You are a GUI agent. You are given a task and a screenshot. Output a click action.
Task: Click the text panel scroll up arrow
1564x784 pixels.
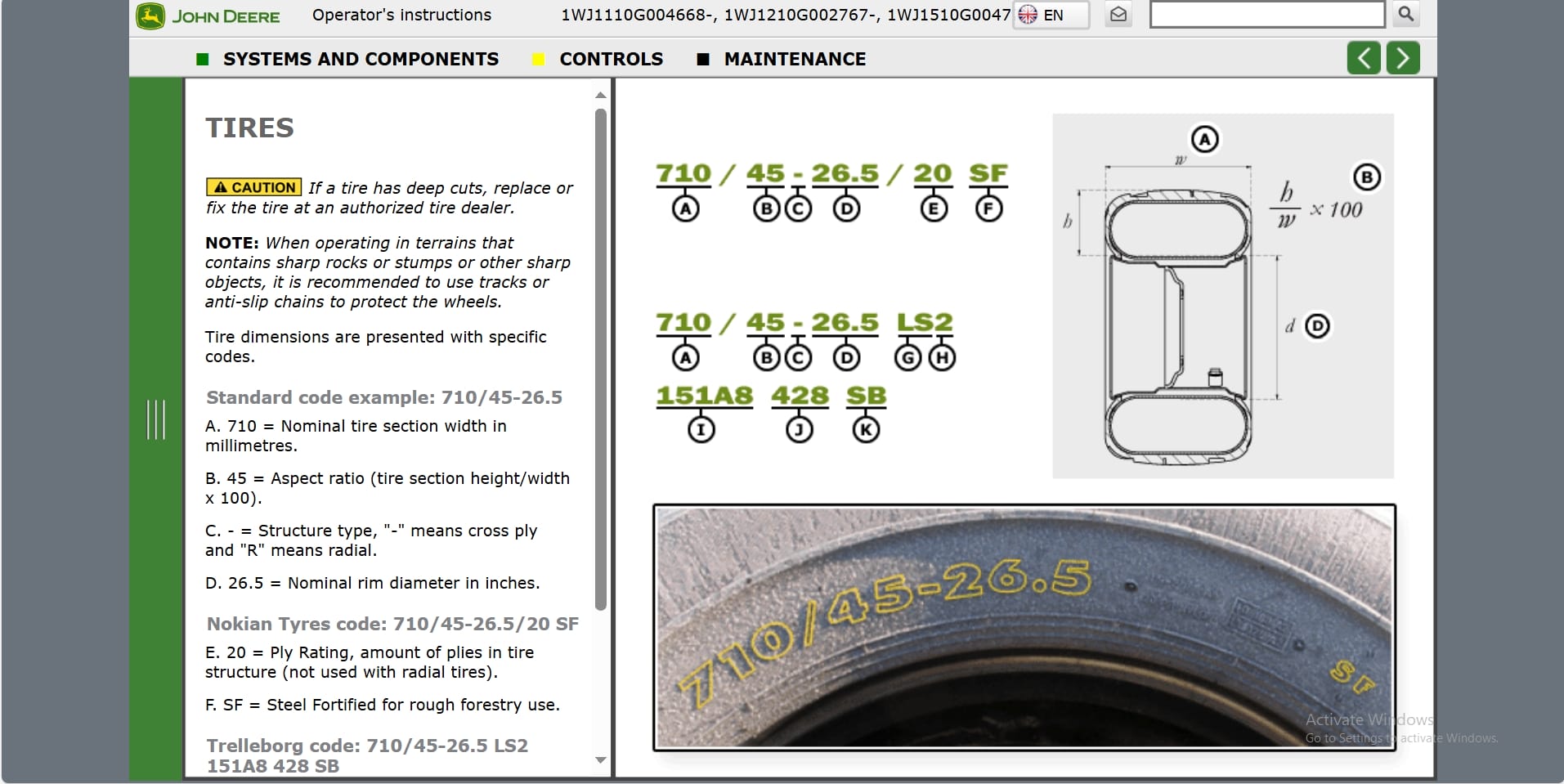(x=601, y=95)
